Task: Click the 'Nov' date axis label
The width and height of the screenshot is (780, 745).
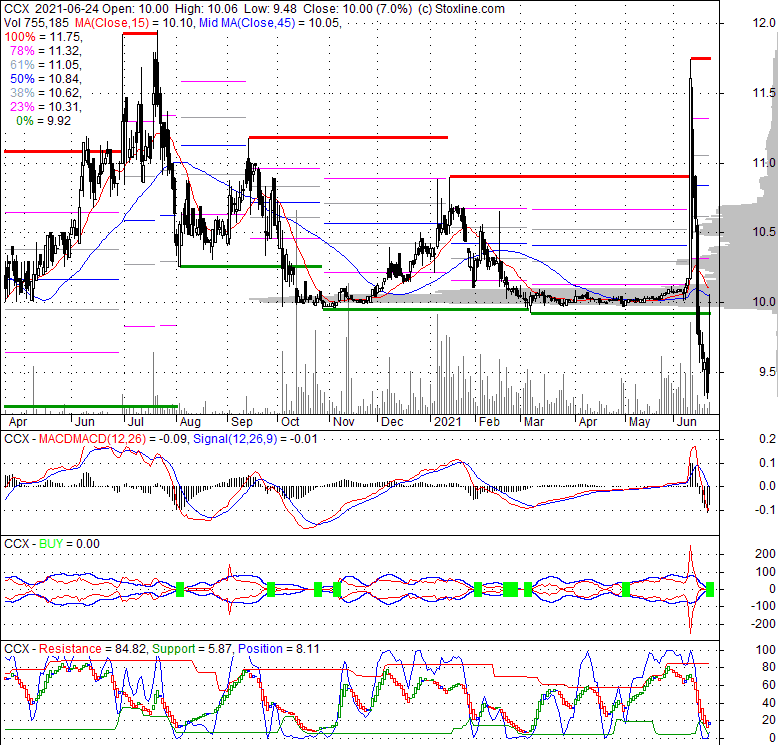Action: point(344,422)
